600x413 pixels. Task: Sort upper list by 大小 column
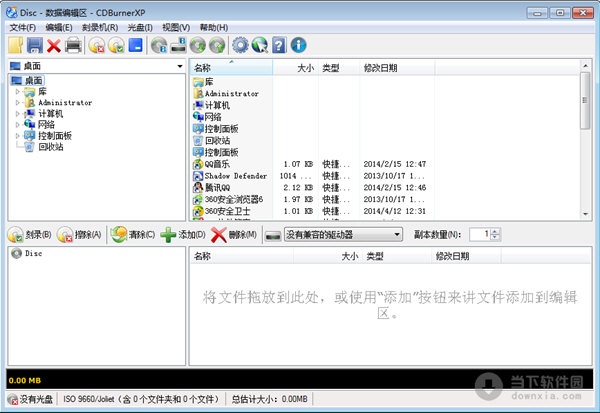click(x=295, y=68)
